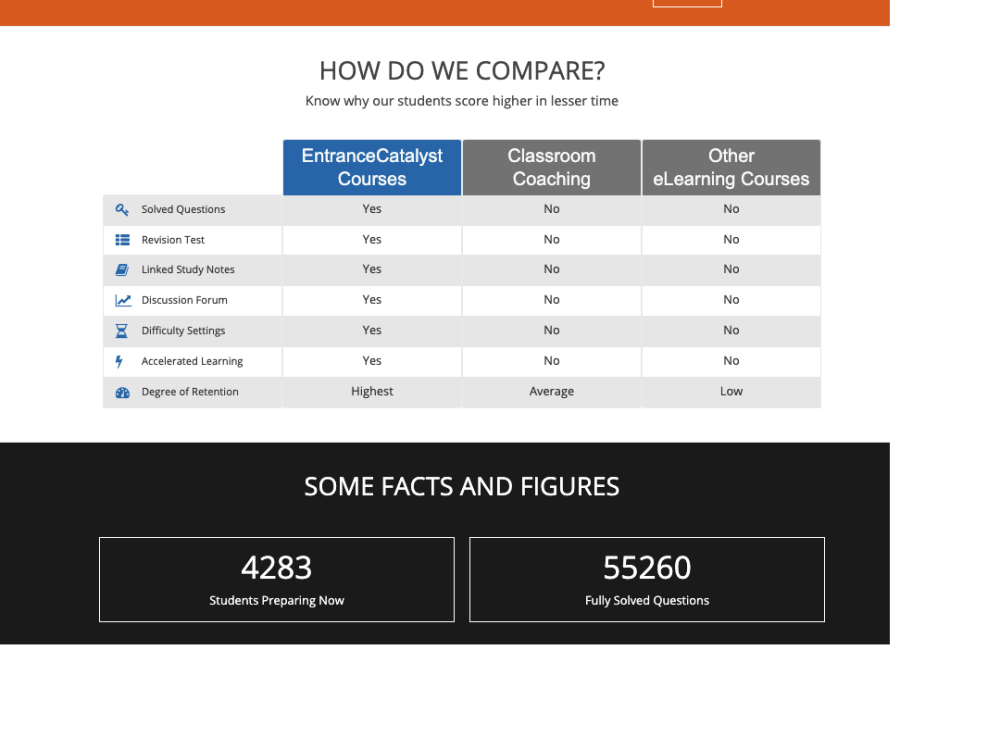The image size is (1000, 750).
Task: Click the 4283 Students Preparing Now box
Action: 277,579
